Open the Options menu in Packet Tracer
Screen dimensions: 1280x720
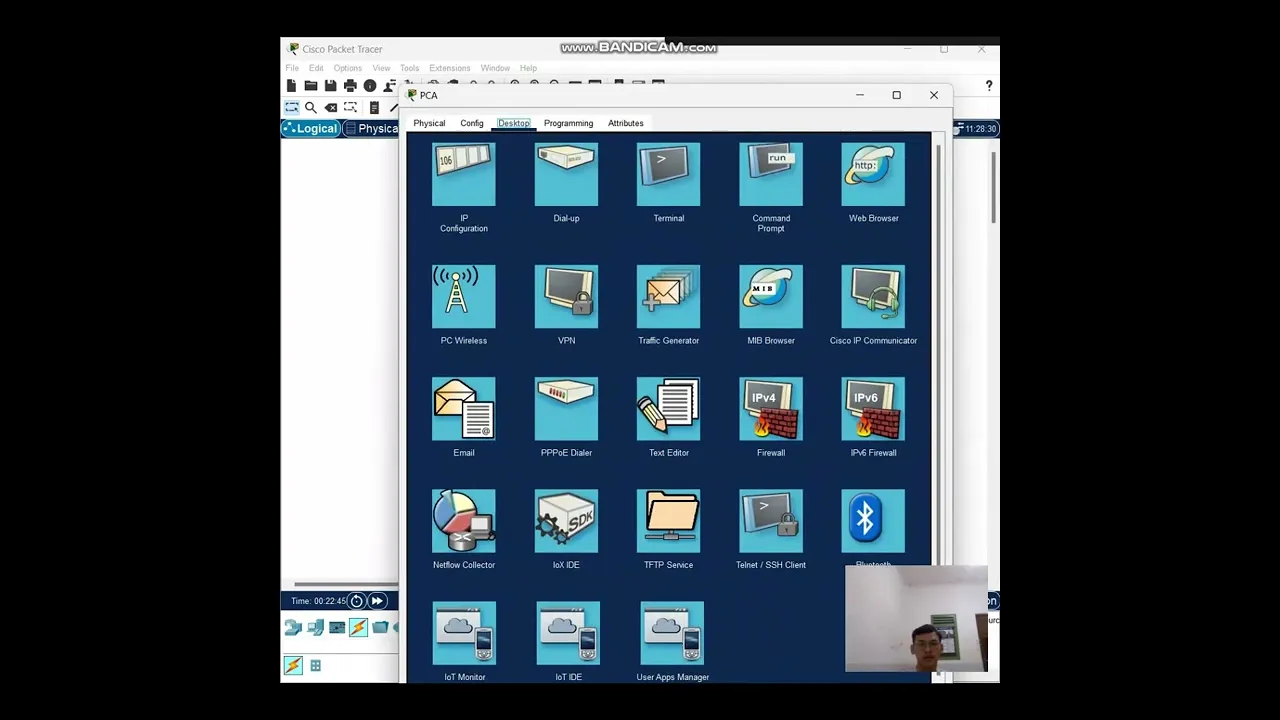coord(348,68)
